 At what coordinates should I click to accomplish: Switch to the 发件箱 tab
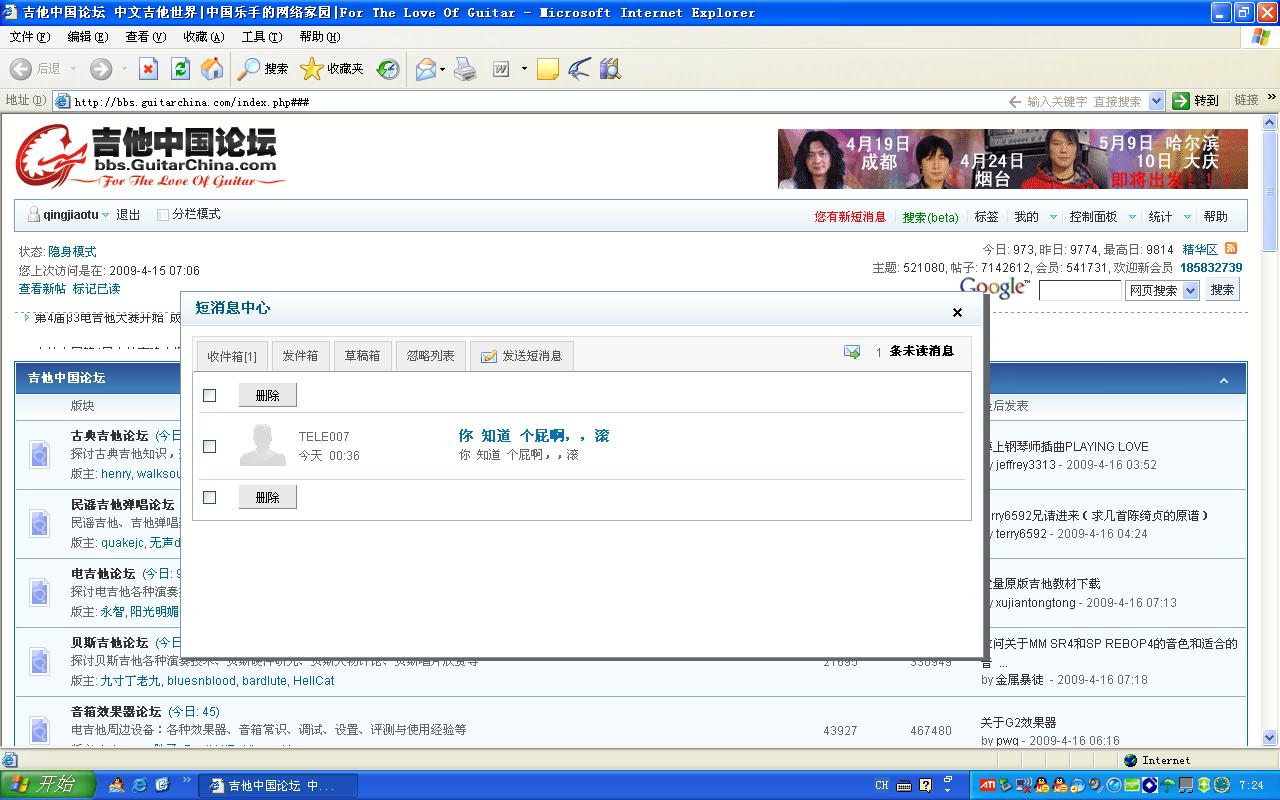click(x=300, y=356)
